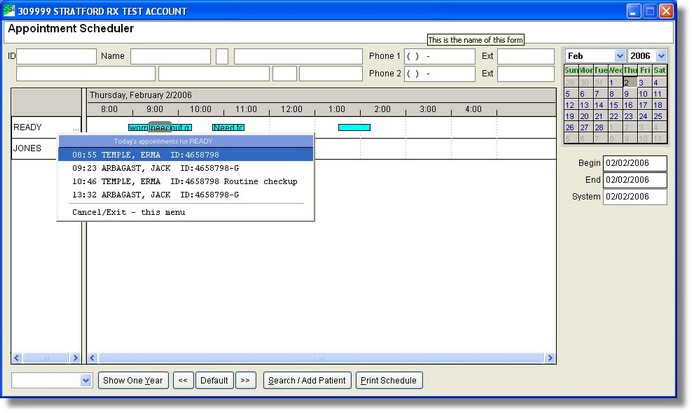This screenshot has height=413, width=692.
Task: Click the application icon in title bar
Action: click(9, 10)
